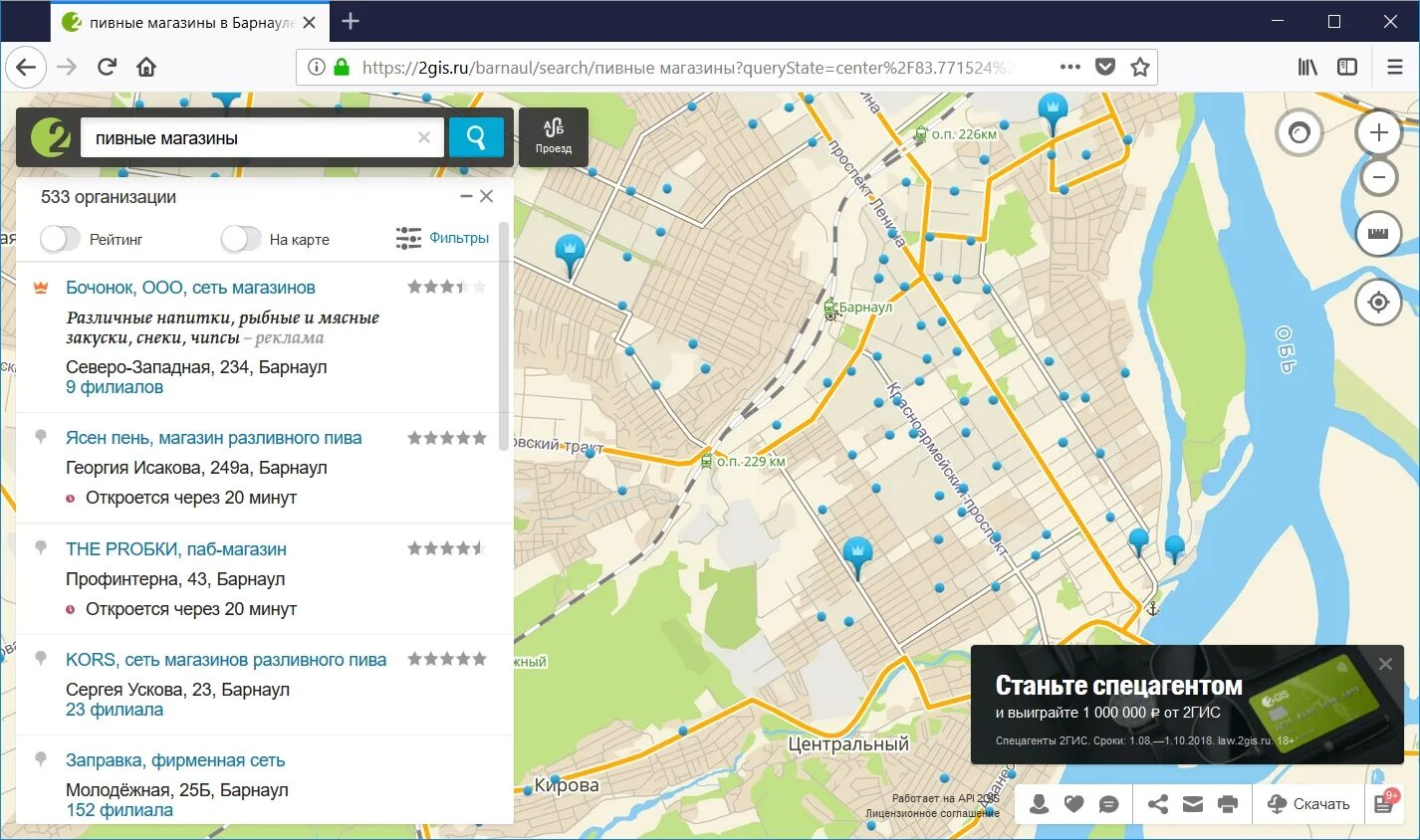This screenshot has width=1420, height=840.
Task: Locate my position on map
Action: click(1378, 301)
